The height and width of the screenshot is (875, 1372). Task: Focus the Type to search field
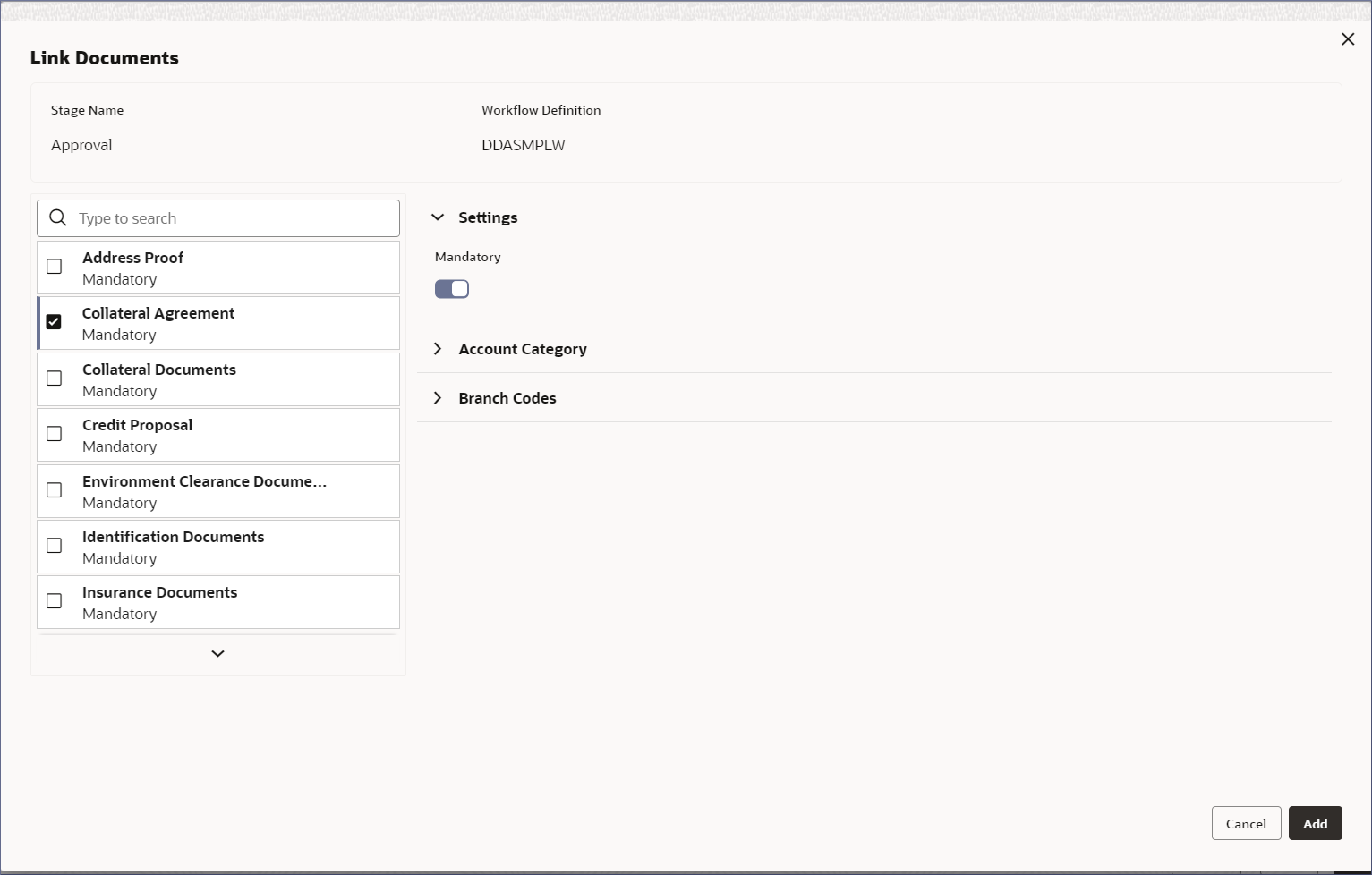[218, 218]
